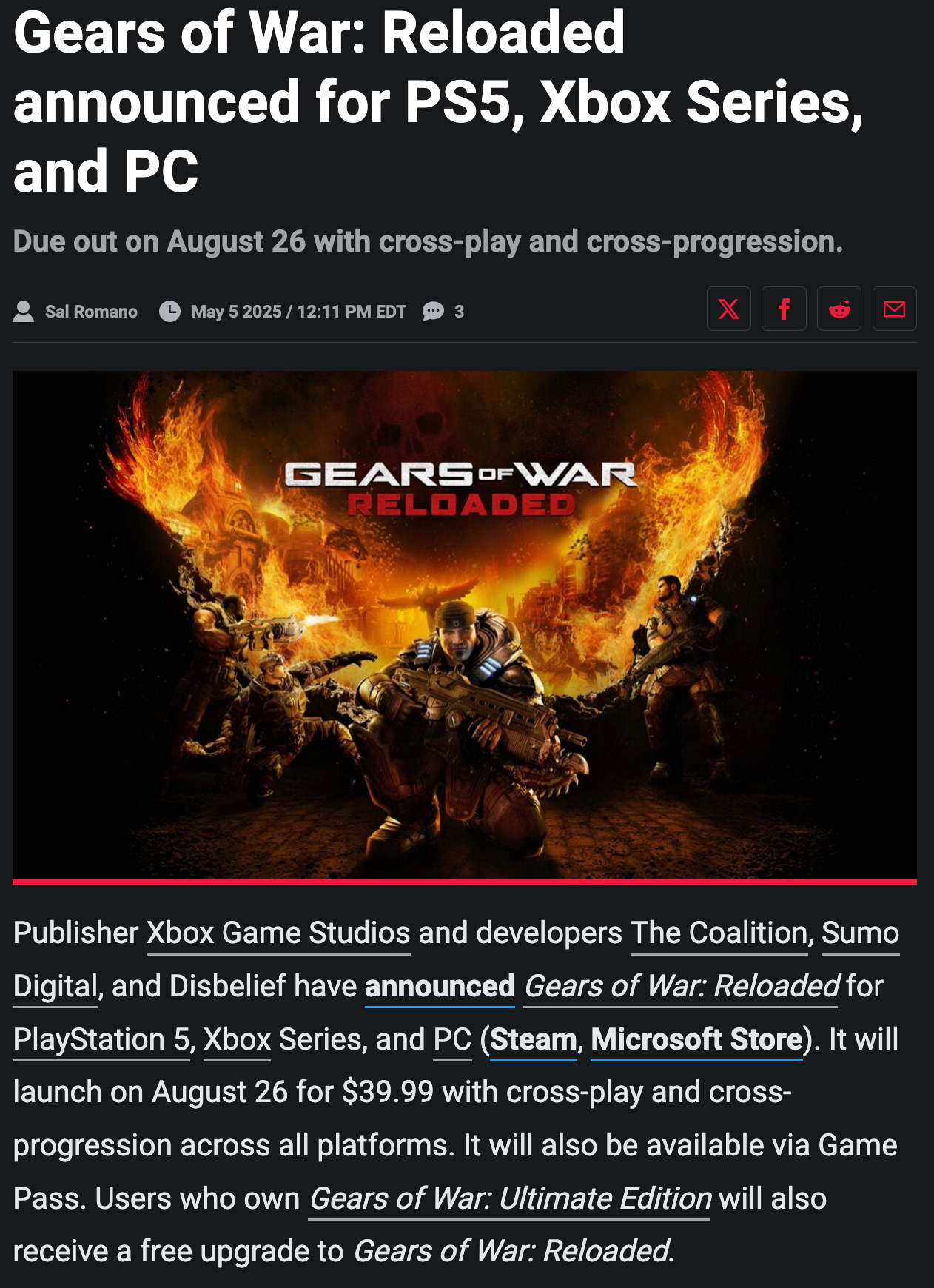Visit the Xbox platform link
Screen dimensions: 934x1288
pos(237,1040)
